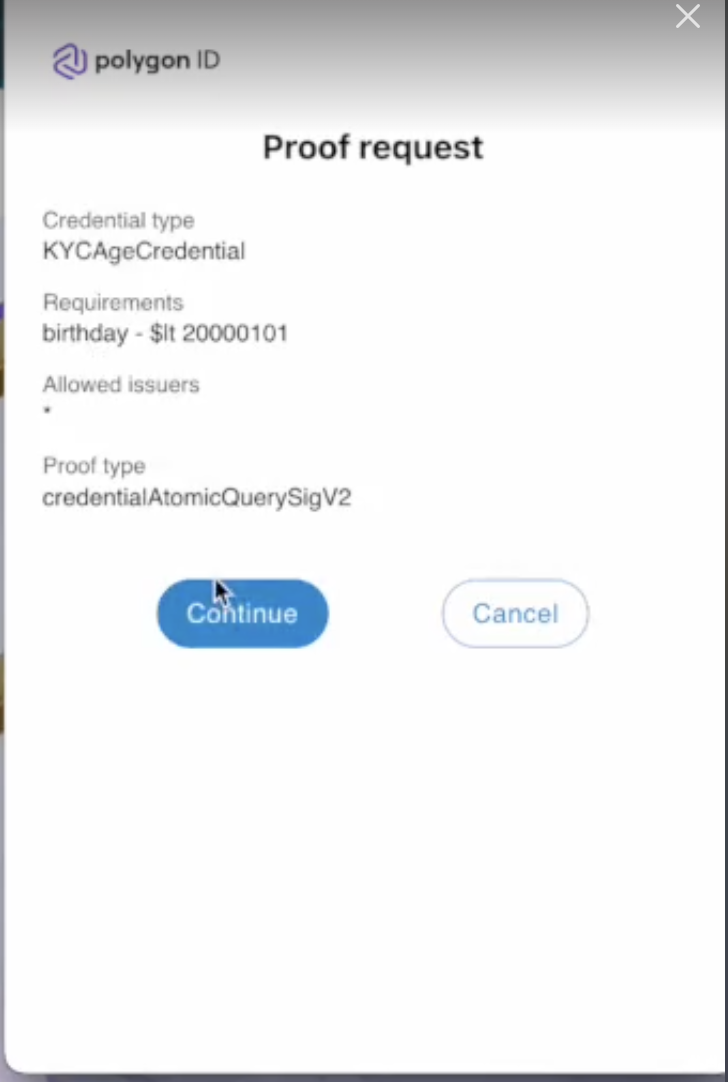Select the Proof request heading
Viewport: 728px width, 1082px height.
point(373,148)
